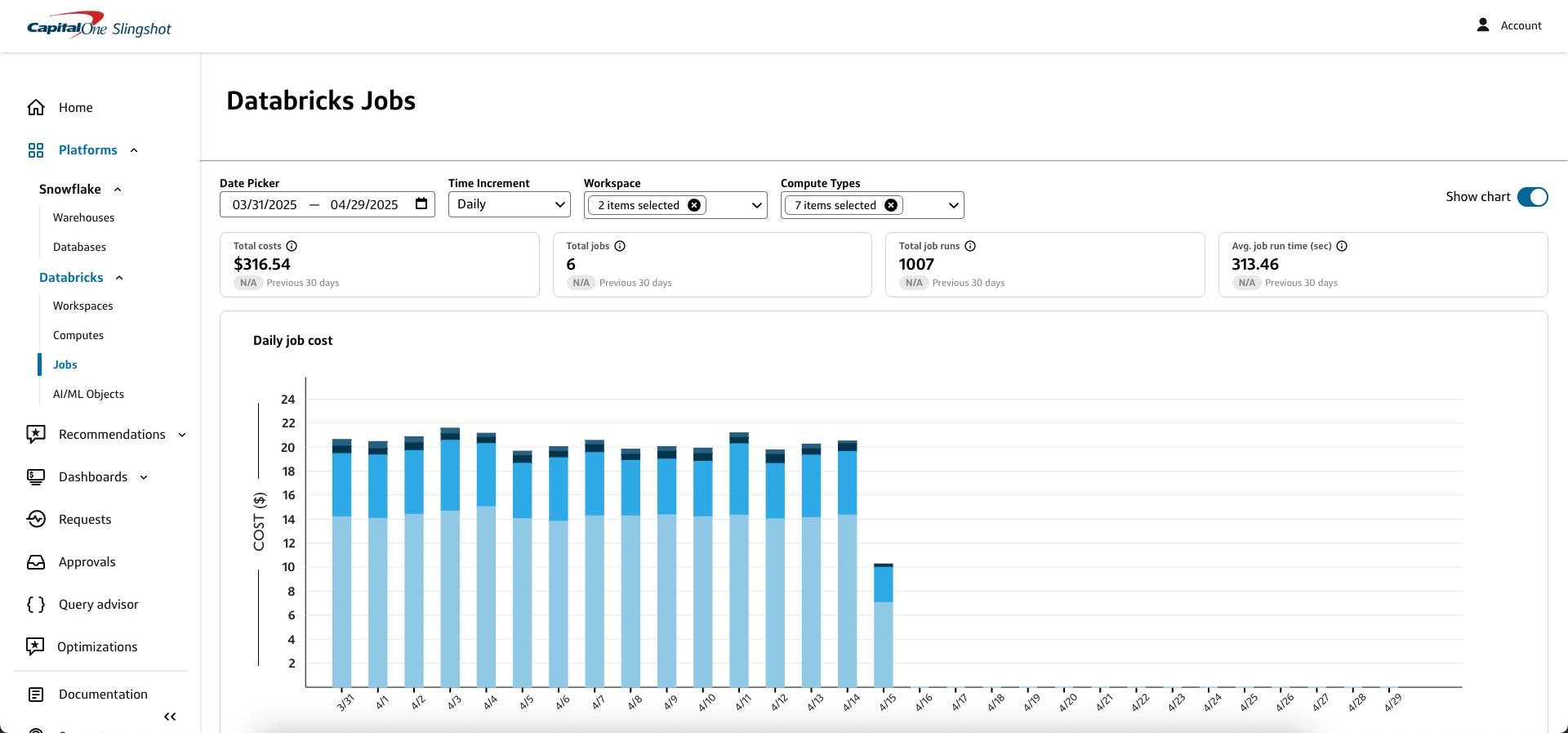Click the Databricks Jobs page heading

pos(321,101)
